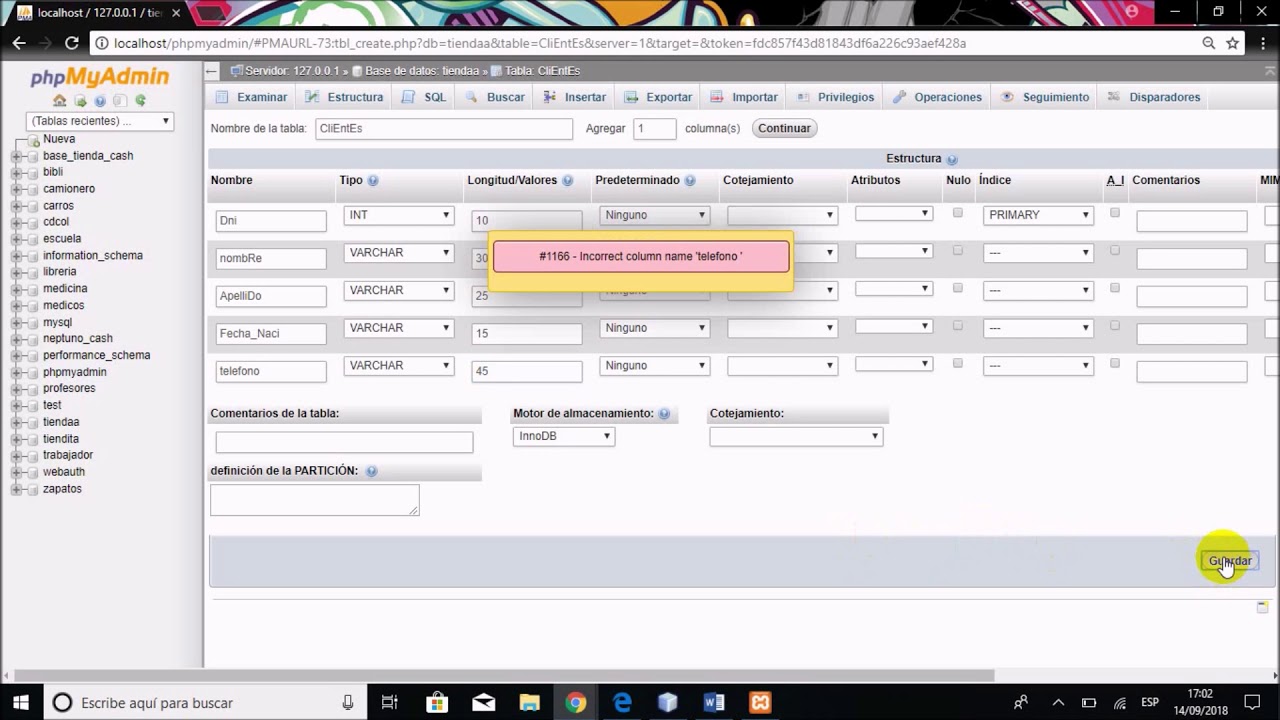
Task: Enable A_I checkbox for telefono row
Action: [x=1115, y=363]
